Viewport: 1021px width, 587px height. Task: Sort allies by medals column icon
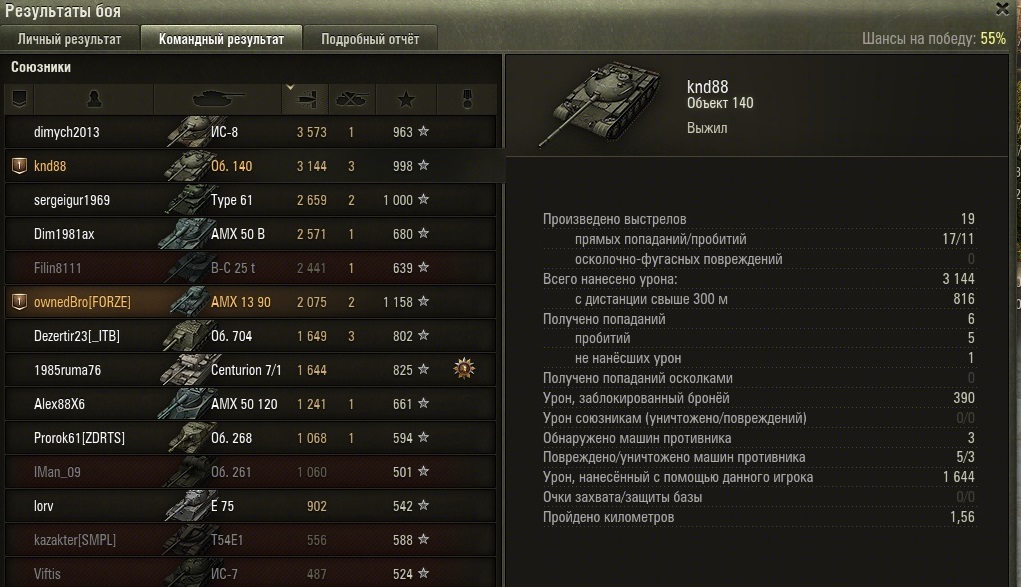(467, 99)
